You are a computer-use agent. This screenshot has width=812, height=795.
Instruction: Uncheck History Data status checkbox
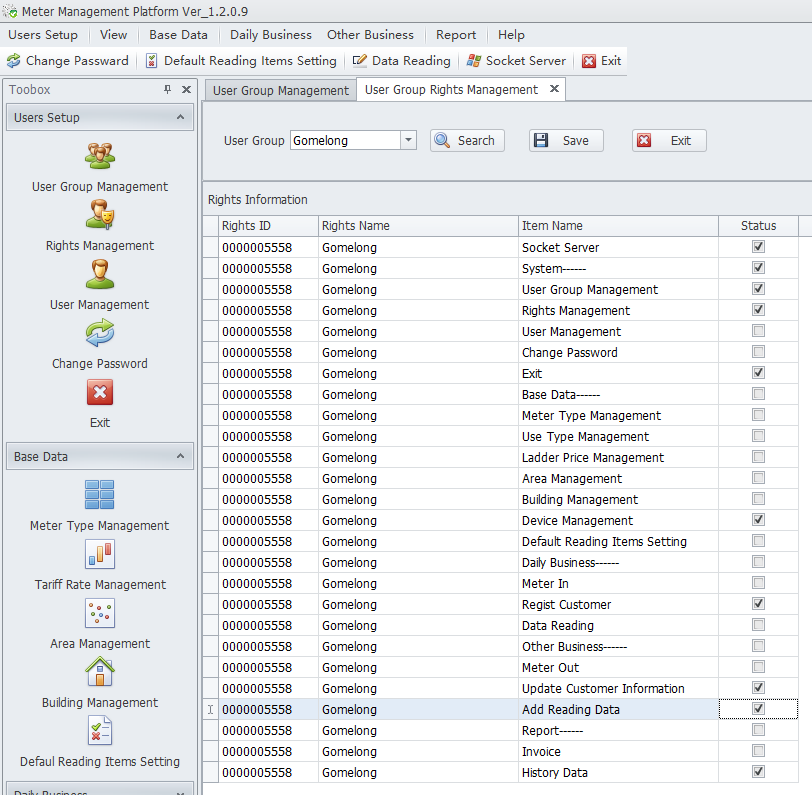click(758, 772)
